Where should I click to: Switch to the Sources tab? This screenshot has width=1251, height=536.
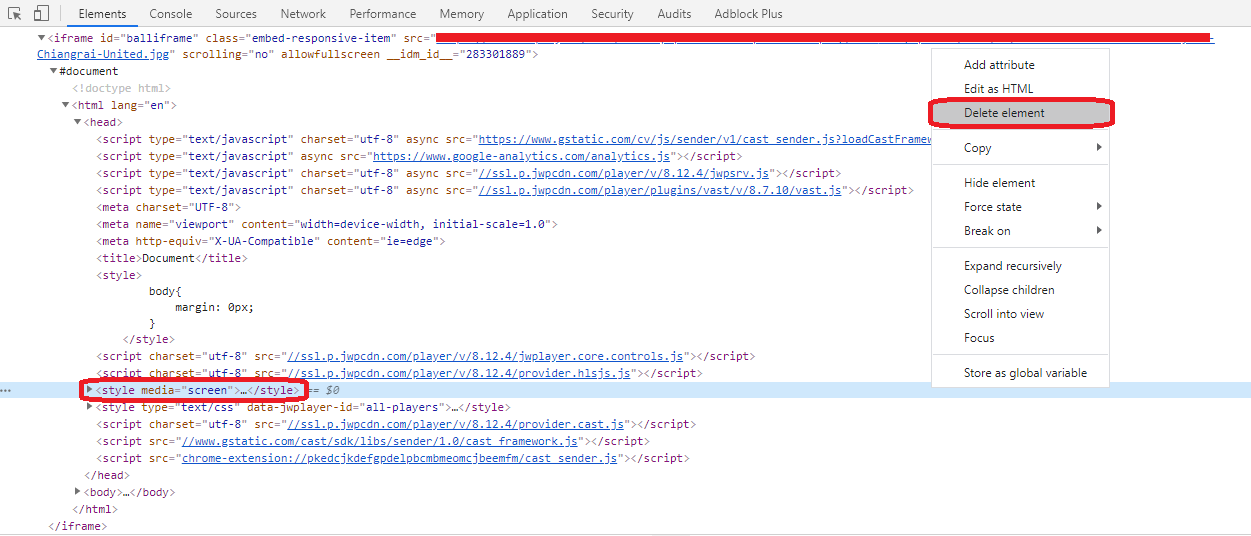(236, 14)
